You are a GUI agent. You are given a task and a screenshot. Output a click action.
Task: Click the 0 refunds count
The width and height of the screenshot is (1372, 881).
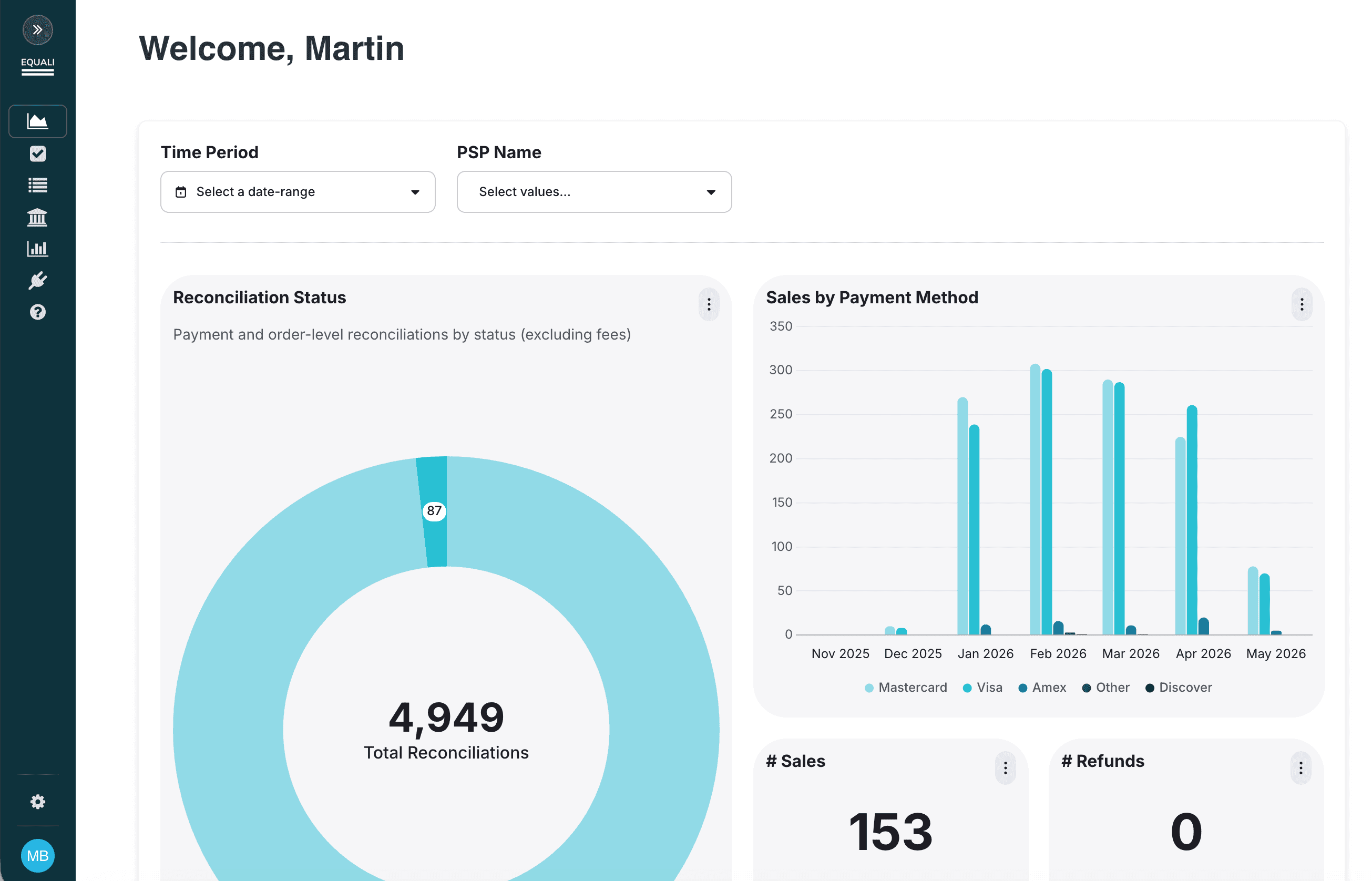coord(1186,832)
